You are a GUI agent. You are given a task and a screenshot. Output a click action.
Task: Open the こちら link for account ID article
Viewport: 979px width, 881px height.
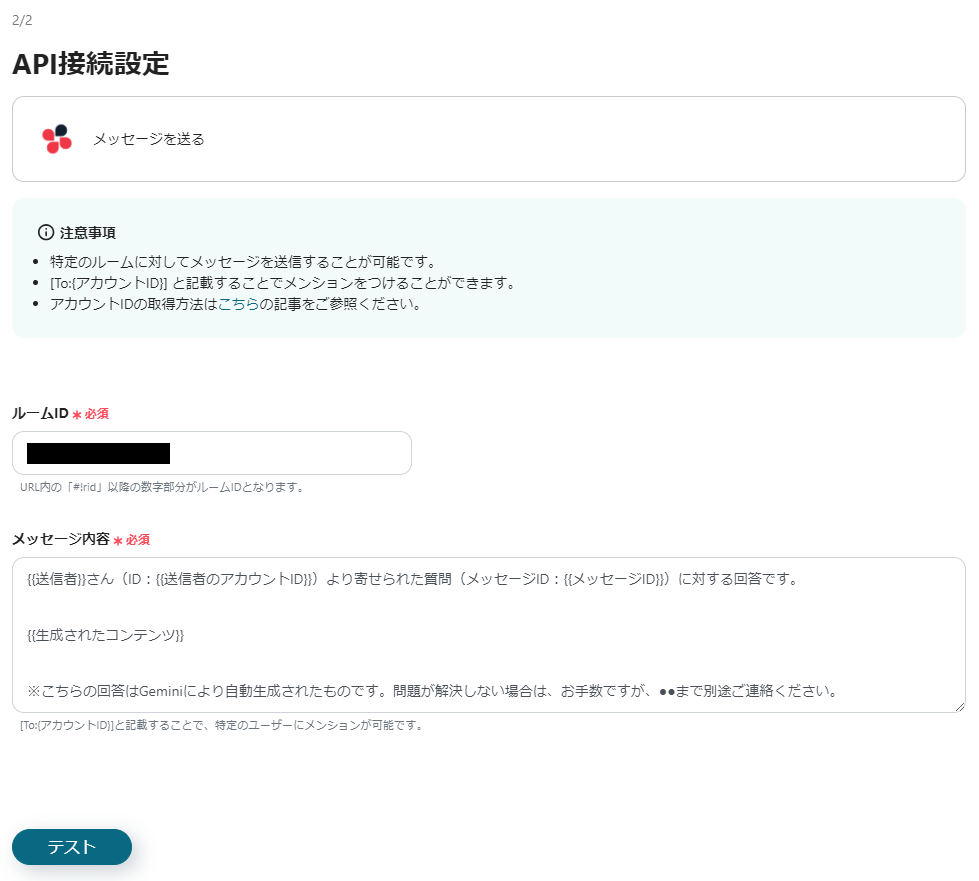coord(238,304)
